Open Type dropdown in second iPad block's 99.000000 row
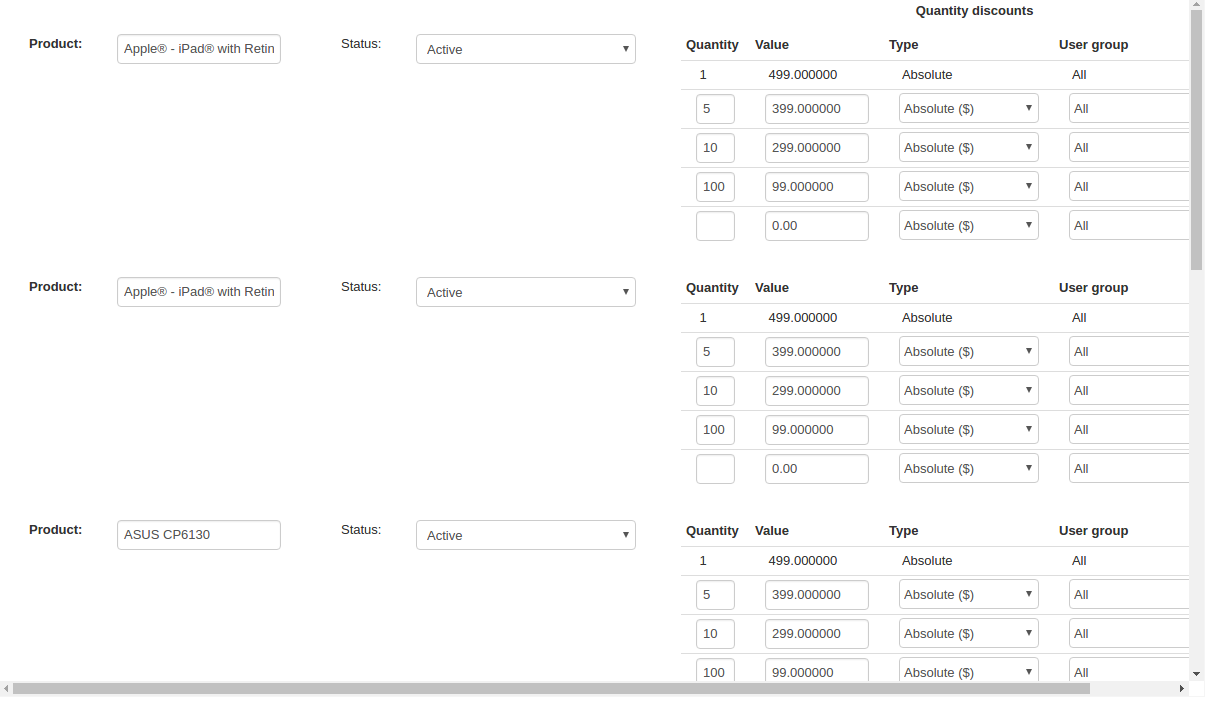Viewport: 1213px width, 712px height. [969, 429]
